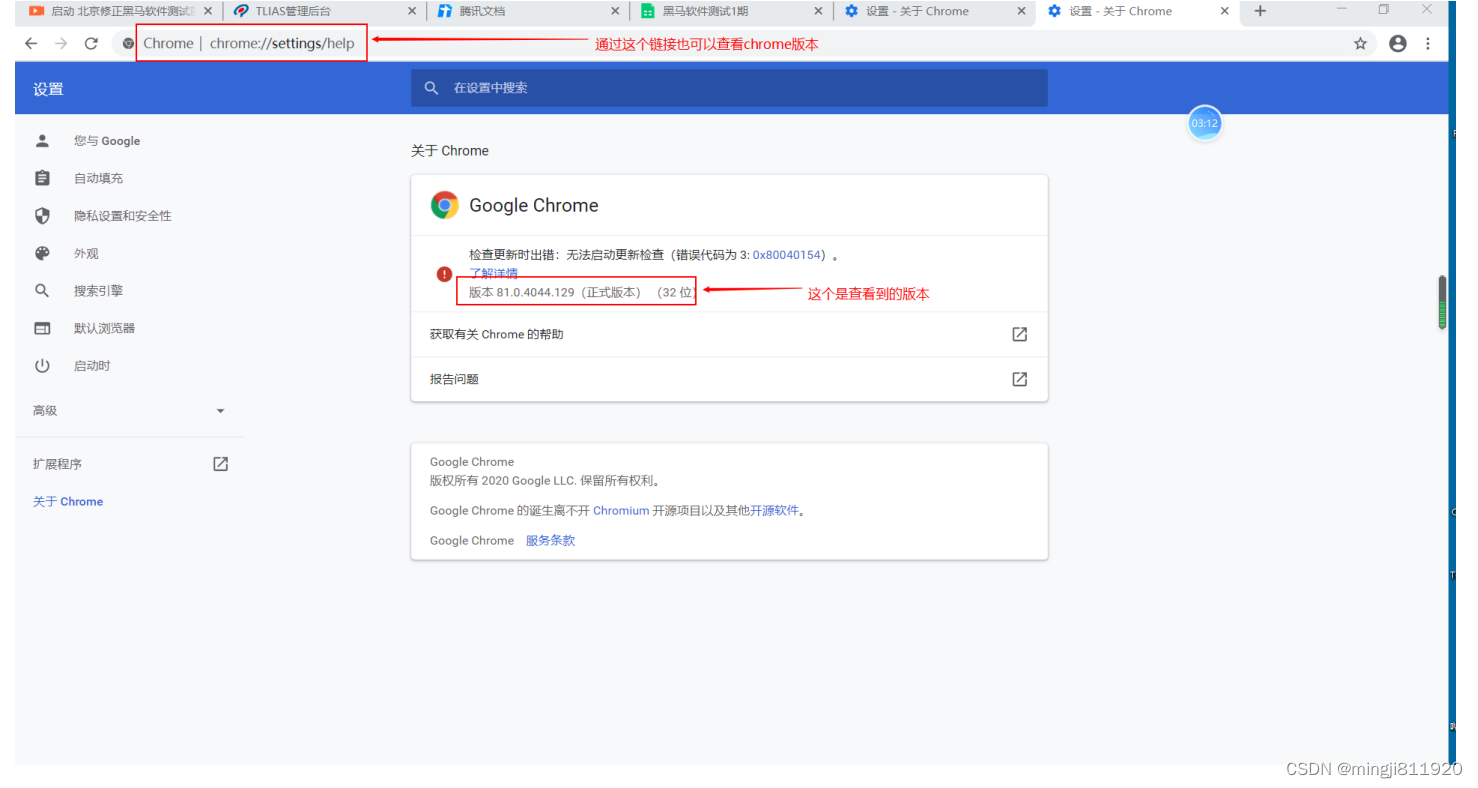Image resolution: width=1478 pixels, height=788 pixels.
Task: Reload the current page
Action: 91,43
